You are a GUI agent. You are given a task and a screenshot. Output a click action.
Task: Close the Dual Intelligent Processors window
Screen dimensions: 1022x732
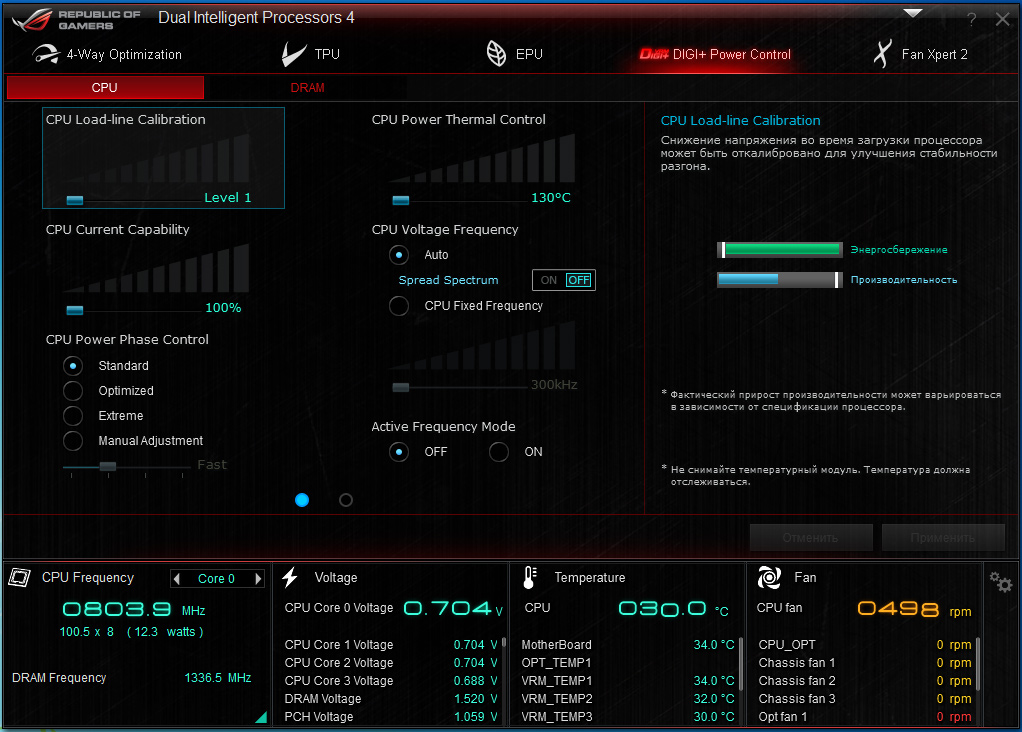[1002, 20]
